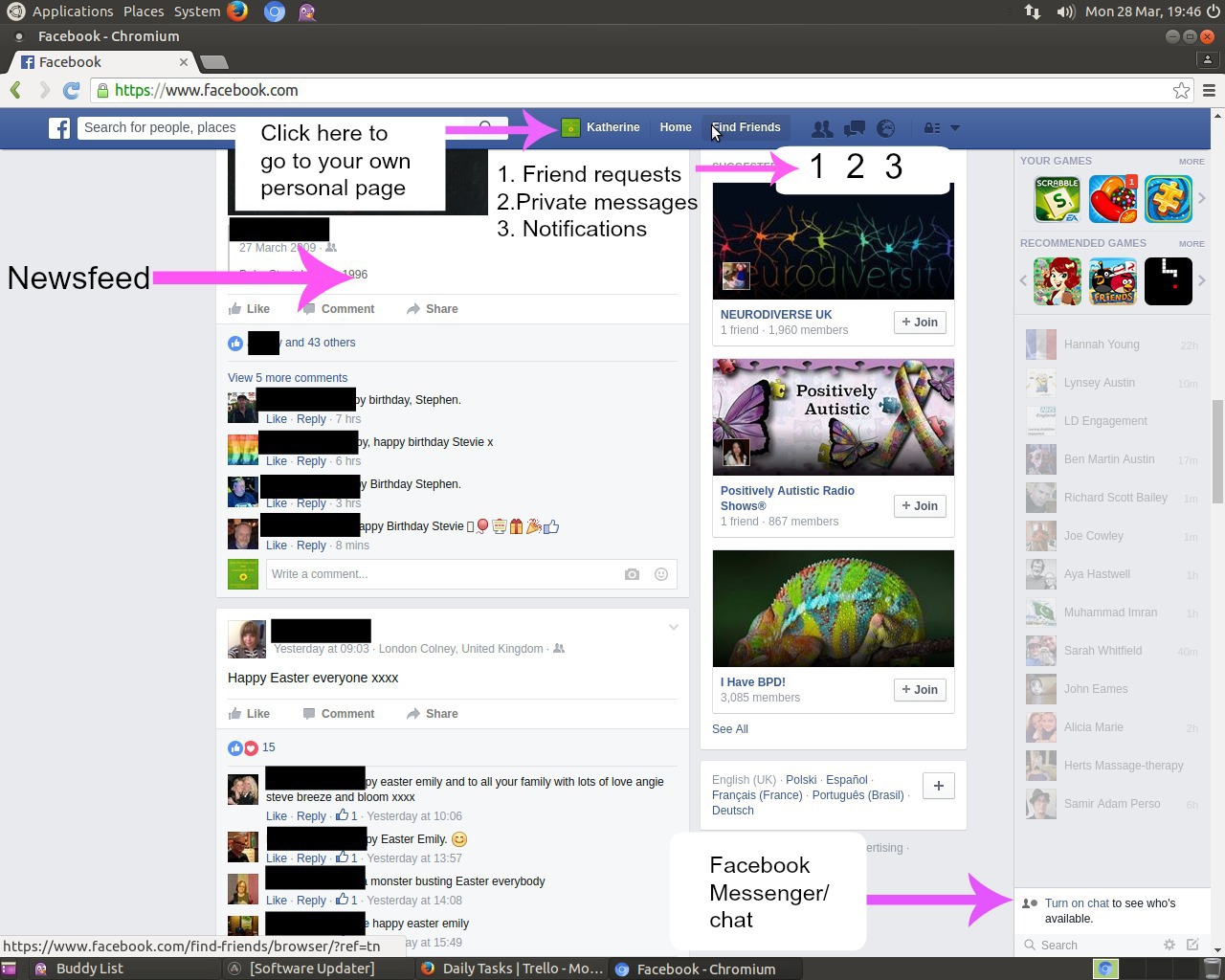Open notifications globe icon
1225x980 pixels.
pos(886,128)
